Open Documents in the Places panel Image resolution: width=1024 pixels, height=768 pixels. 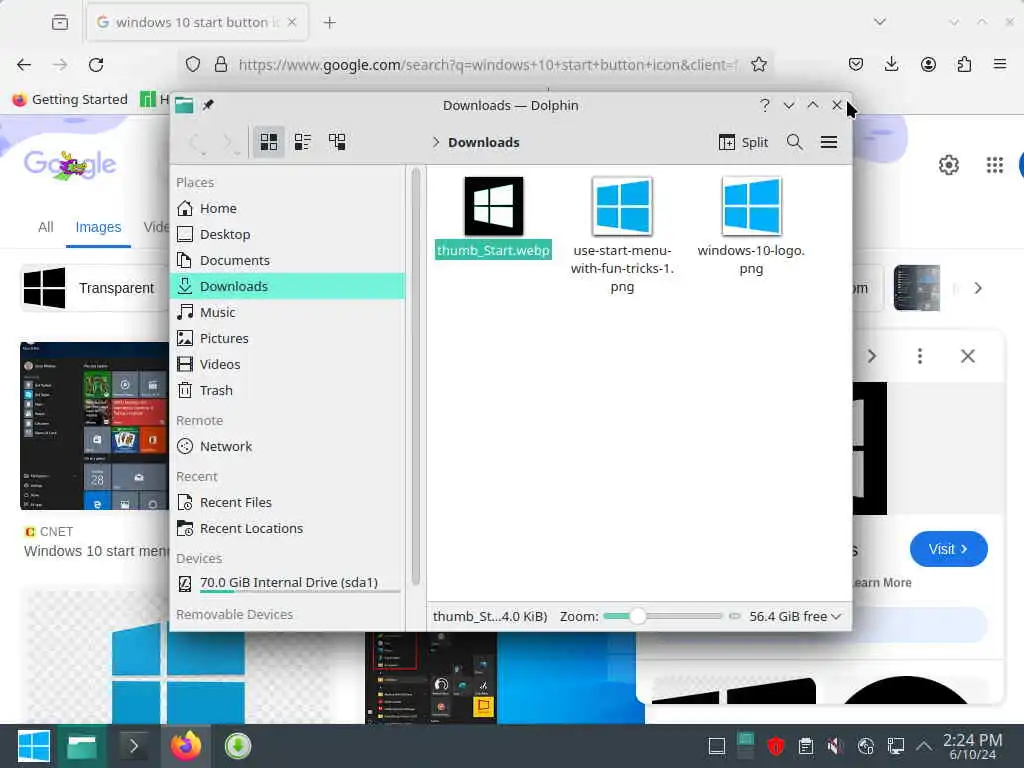click(287, 261)
